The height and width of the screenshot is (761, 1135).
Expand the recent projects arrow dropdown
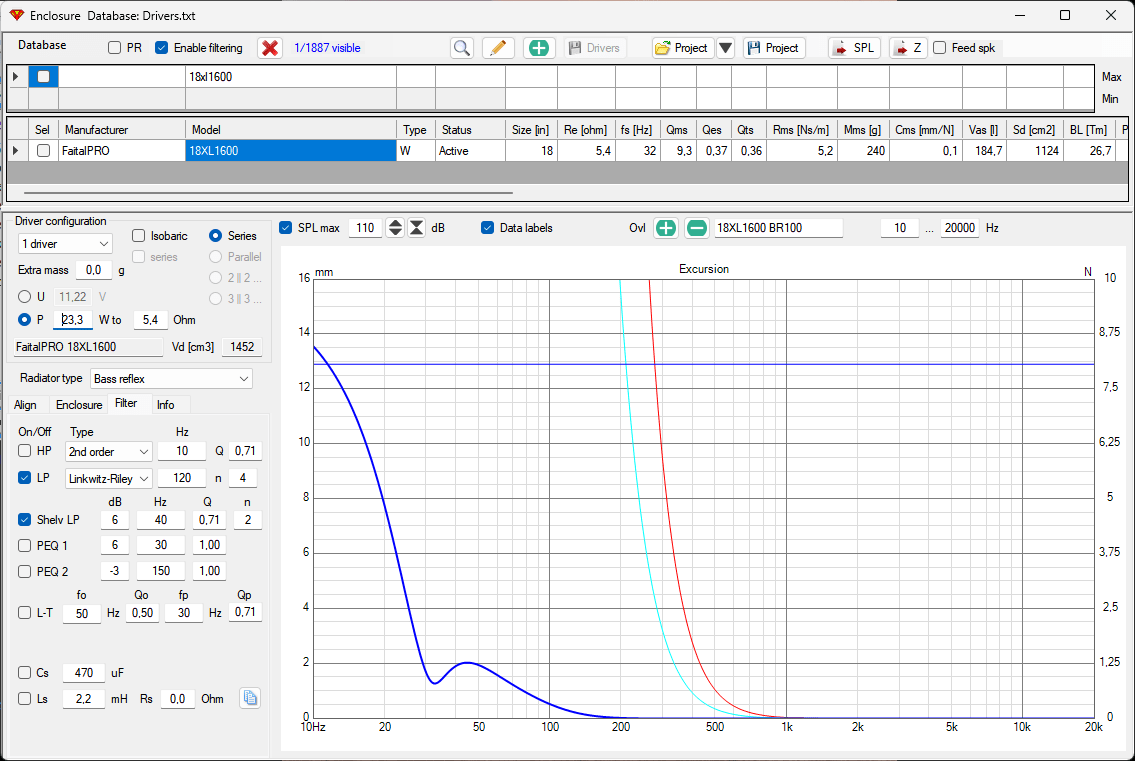[725, 48]
